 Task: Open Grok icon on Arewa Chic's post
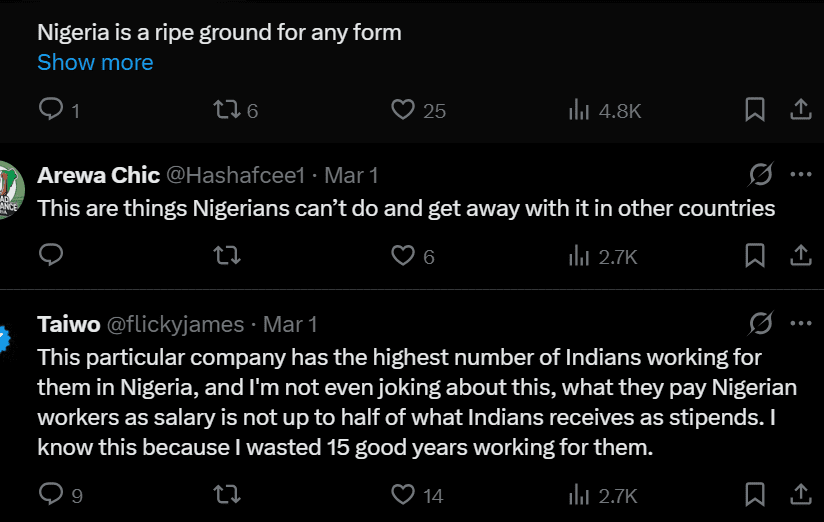(760, 175)
